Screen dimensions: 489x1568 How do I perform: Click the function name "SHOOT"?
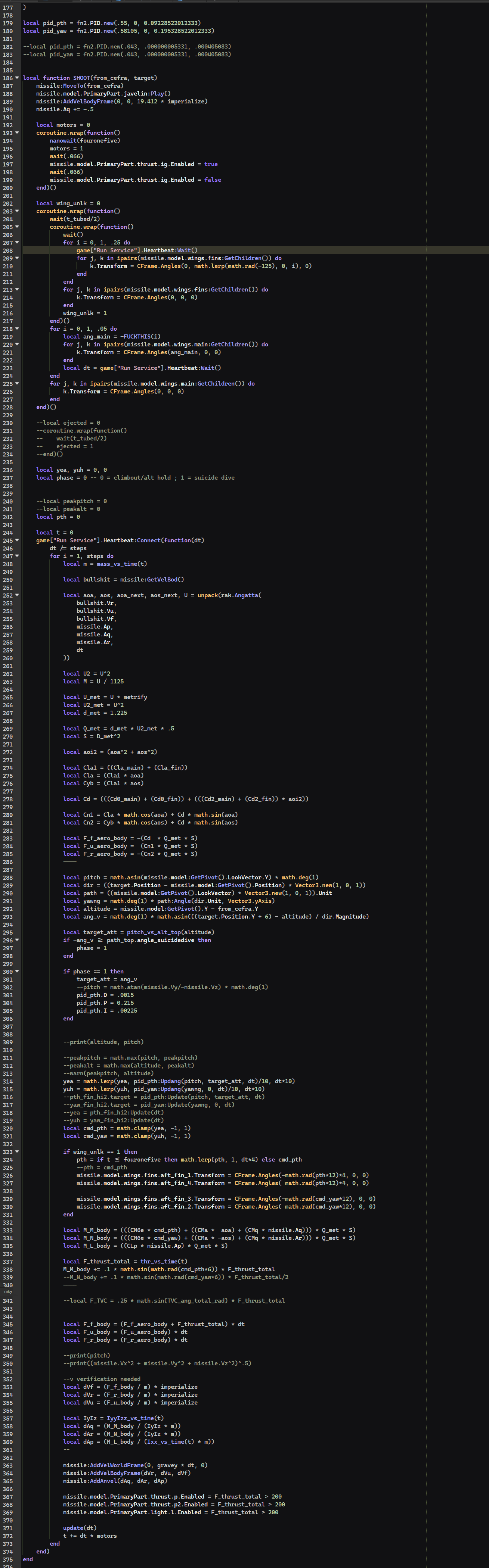81,78
